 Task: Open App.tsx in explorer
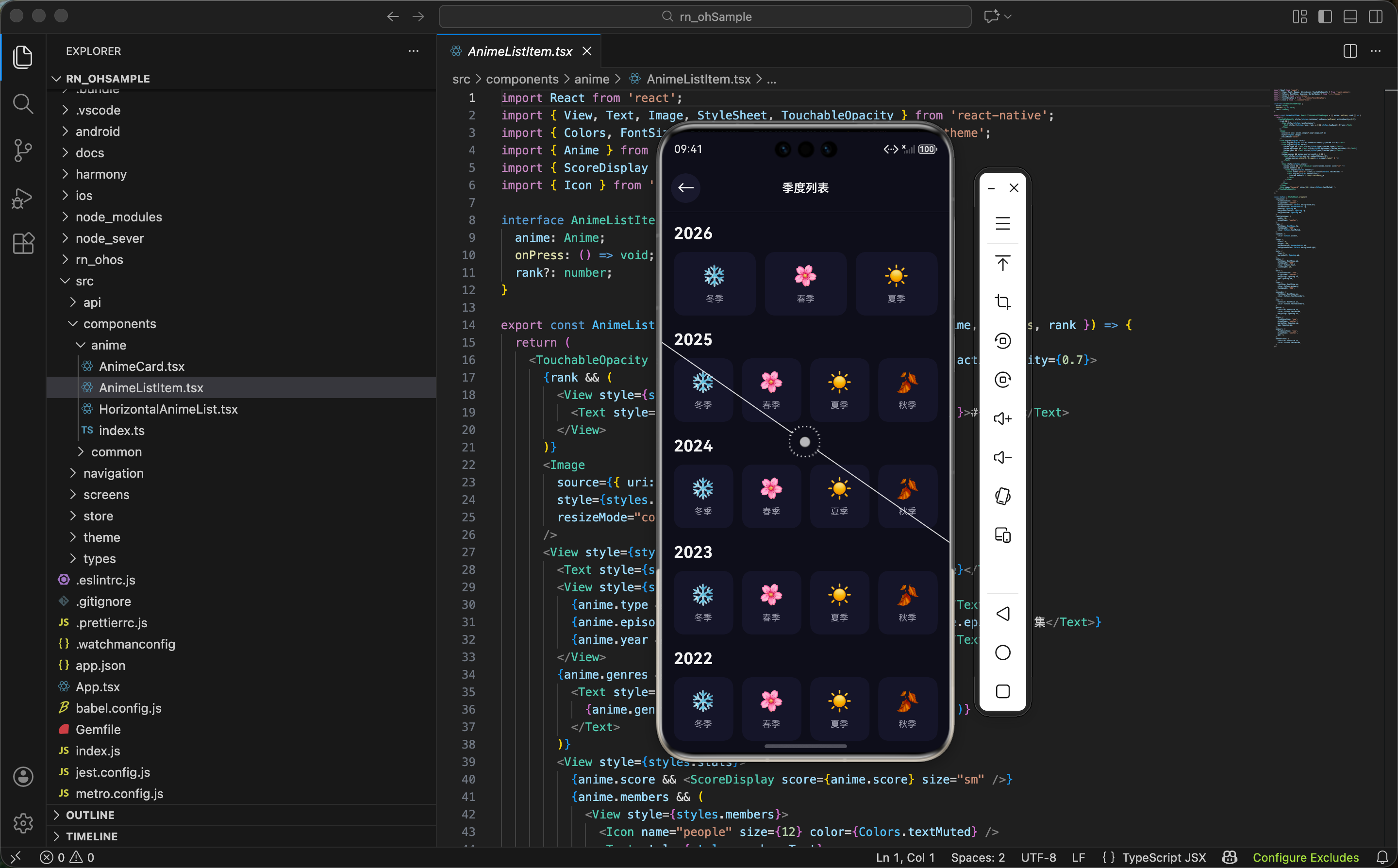point(98,686)
